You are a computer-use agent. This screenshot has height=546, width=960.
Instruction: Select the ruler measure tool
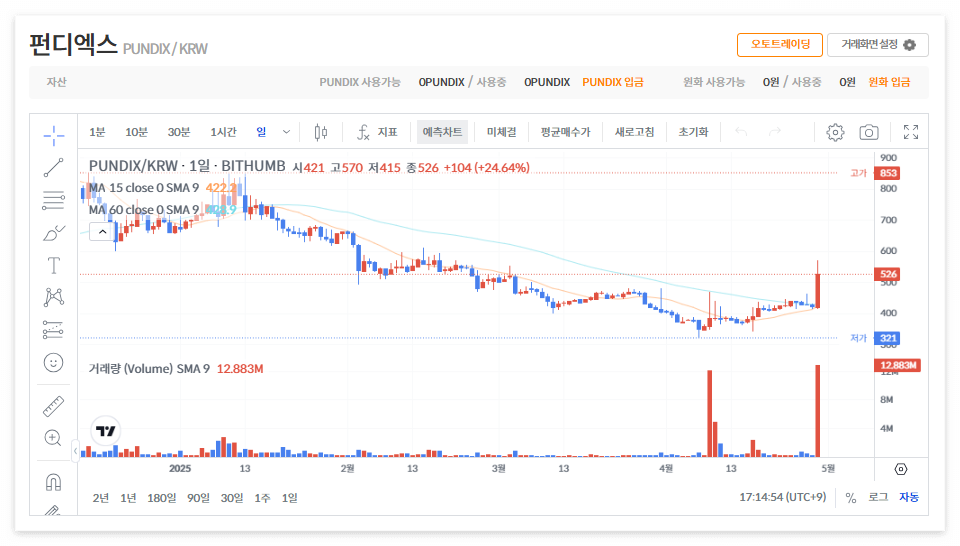(54, 406)
